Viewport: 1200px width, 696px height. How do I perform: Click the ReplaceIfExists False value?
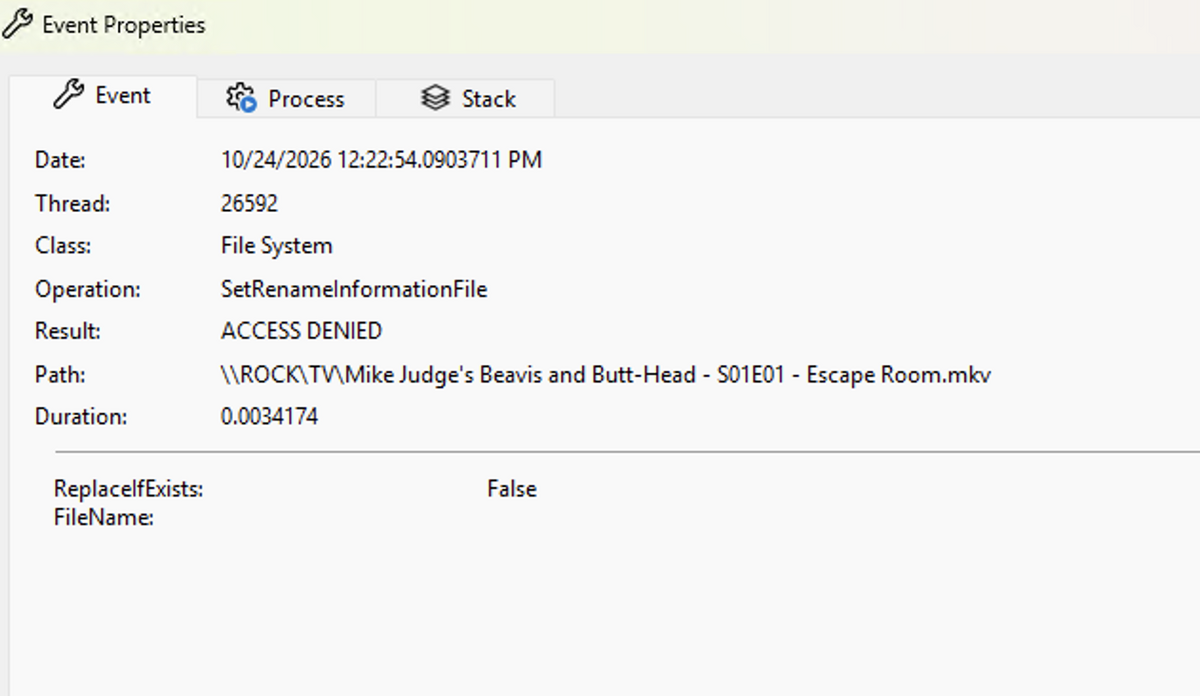click(x=512, y=489)
